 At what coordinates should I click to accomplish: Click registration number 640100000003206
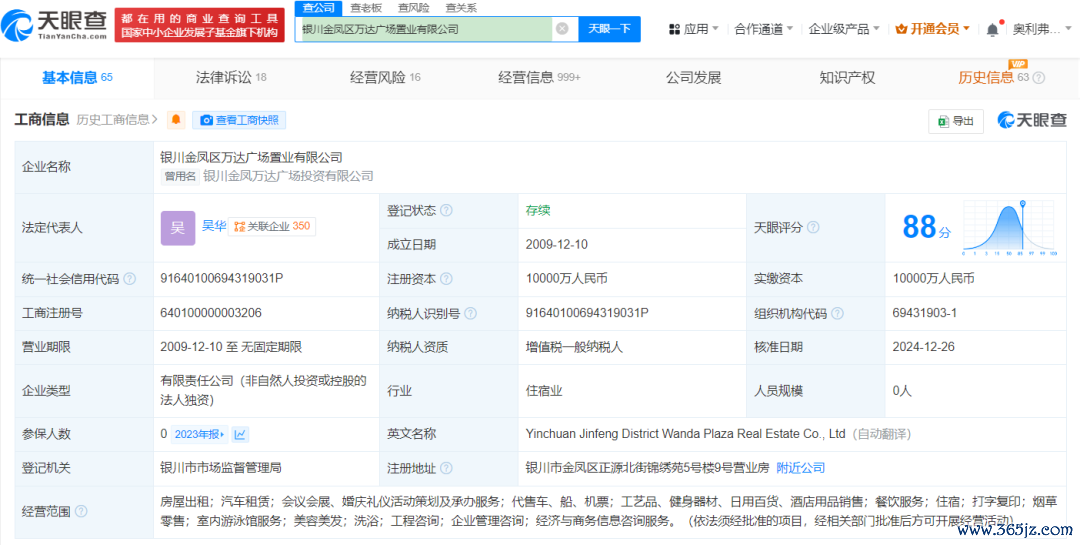click(x=211, y=313)
